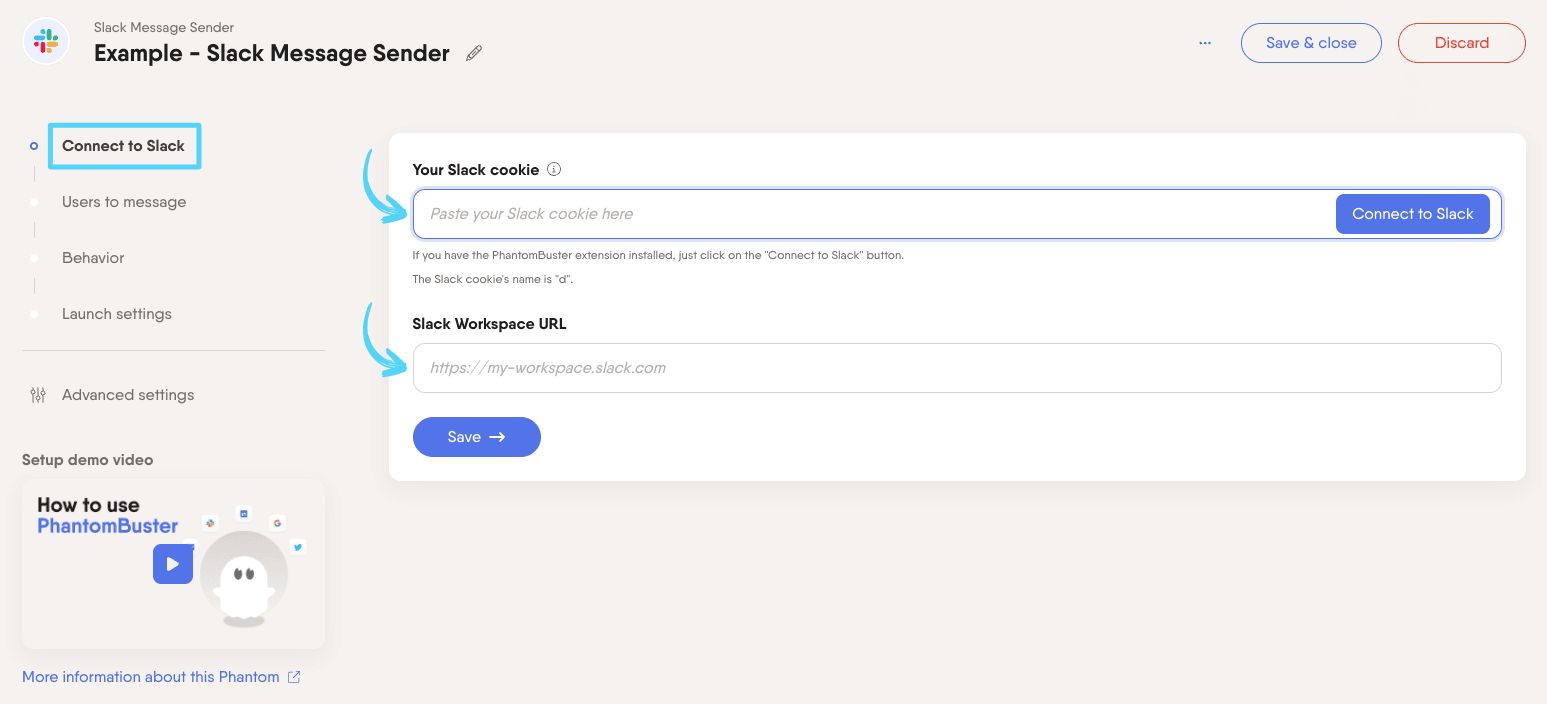Switch to Launch settings step
This screenshot has height=704, width=1547.
[x=117, y=314]
